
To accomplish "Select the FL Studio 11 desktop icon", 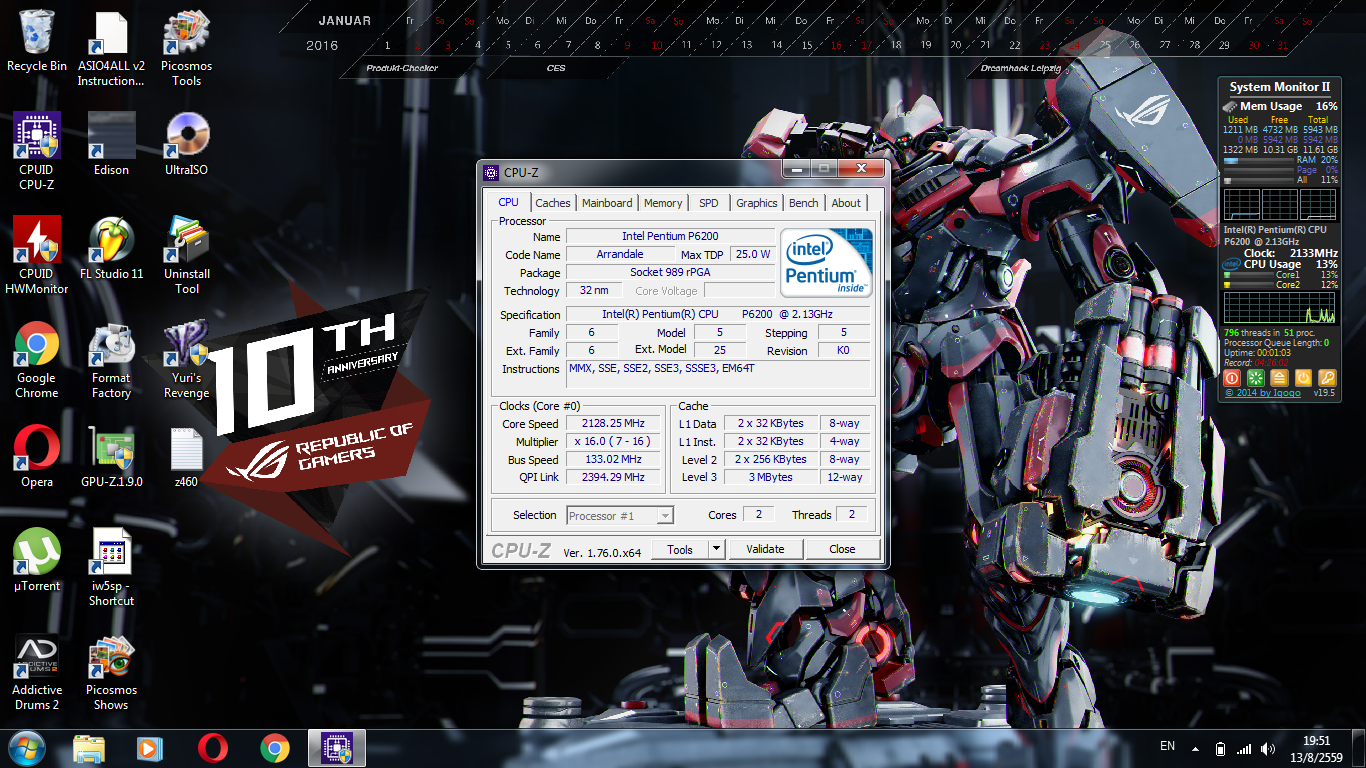I will 111,248.
